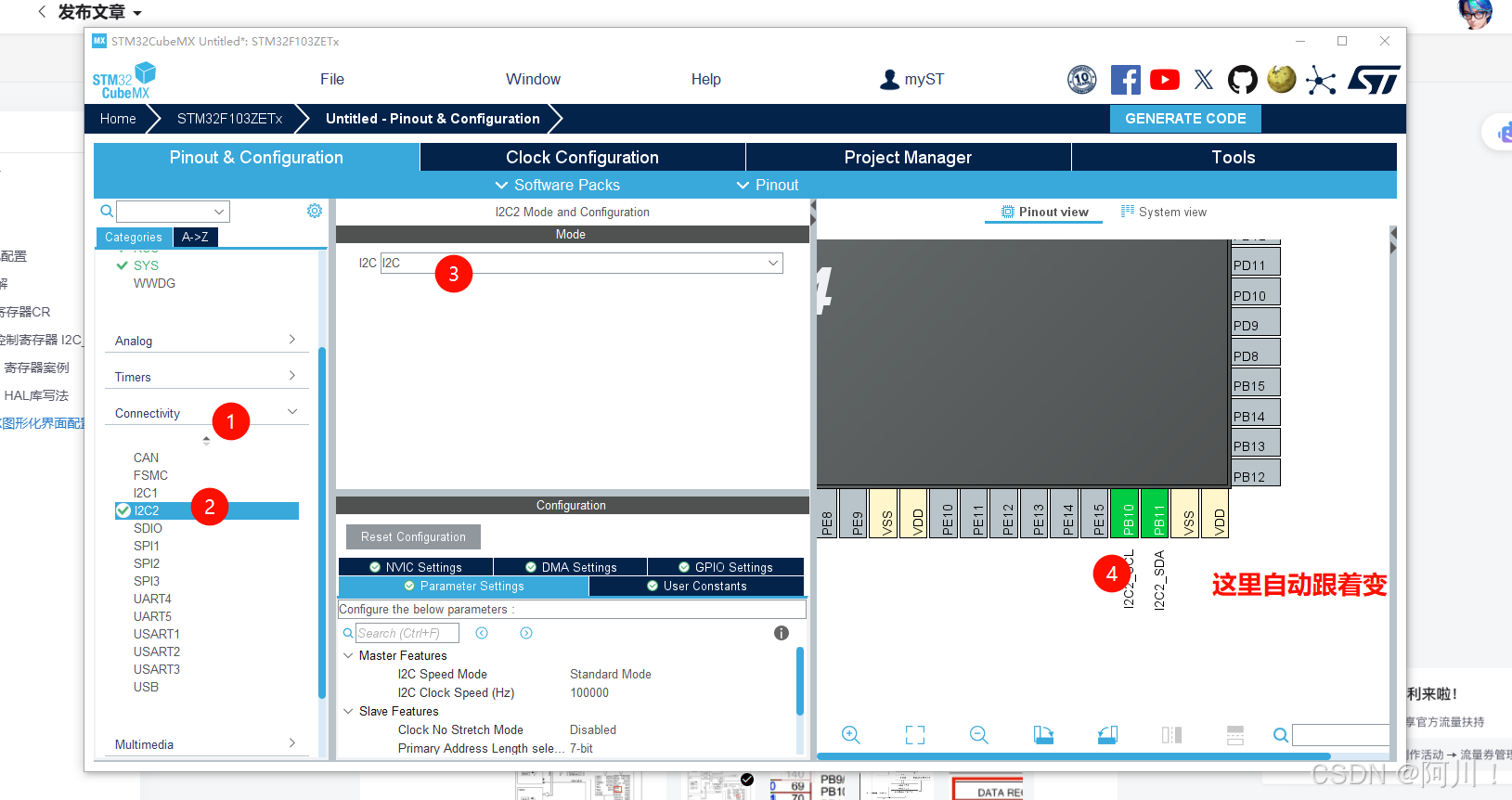Toggle the checked I2C2 peripheral item
The image size is (1512, 800).
tap(207, 510)
